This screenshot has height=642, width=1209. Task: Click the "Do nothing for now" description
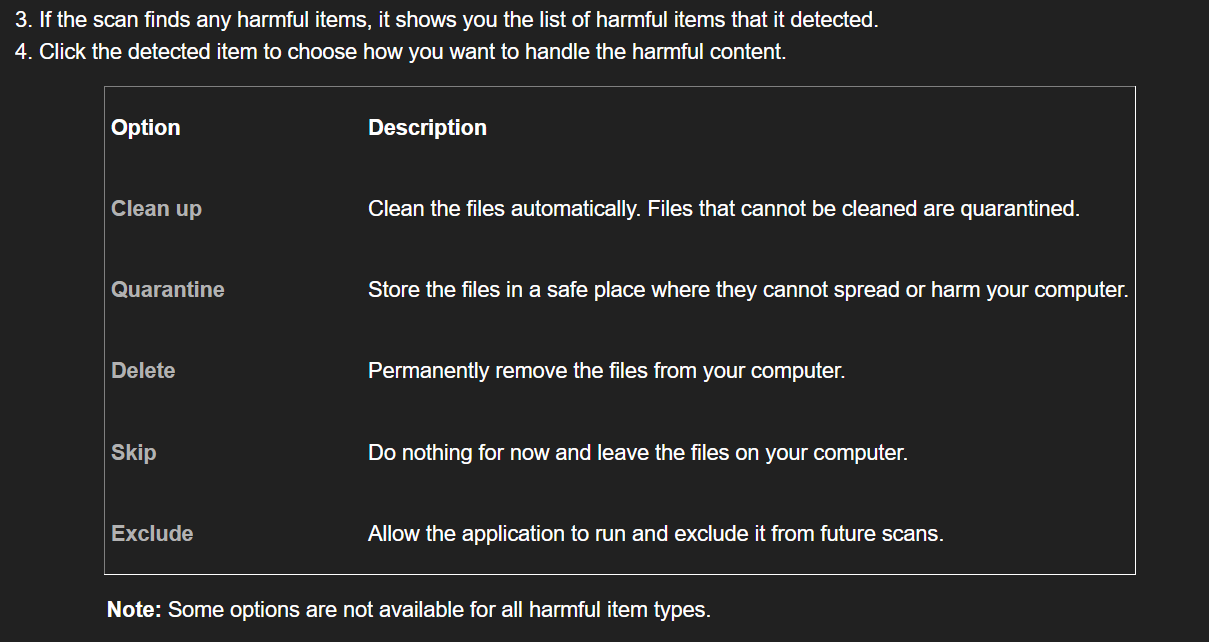click(638, 452)
